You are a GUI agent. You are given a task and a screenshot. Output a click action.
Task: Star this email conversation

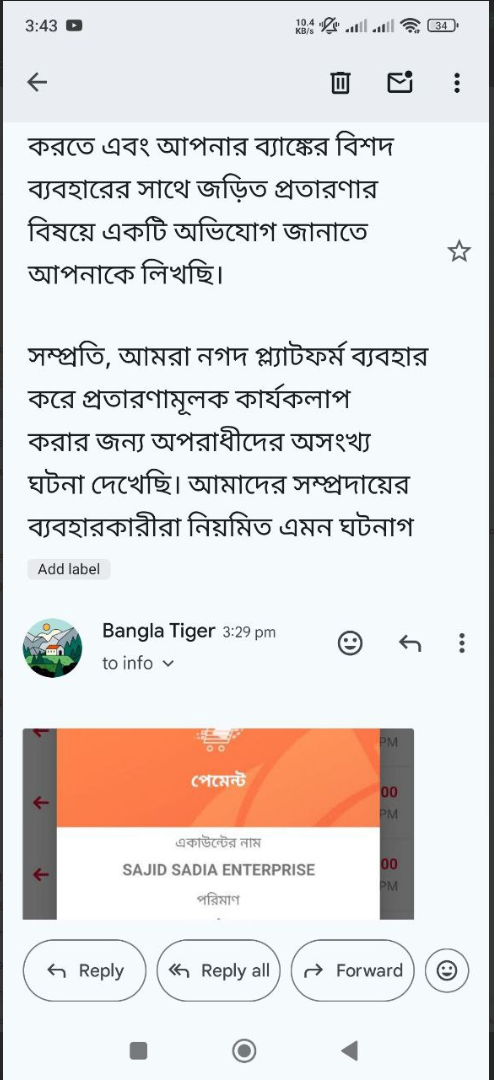tap(459, 251)
